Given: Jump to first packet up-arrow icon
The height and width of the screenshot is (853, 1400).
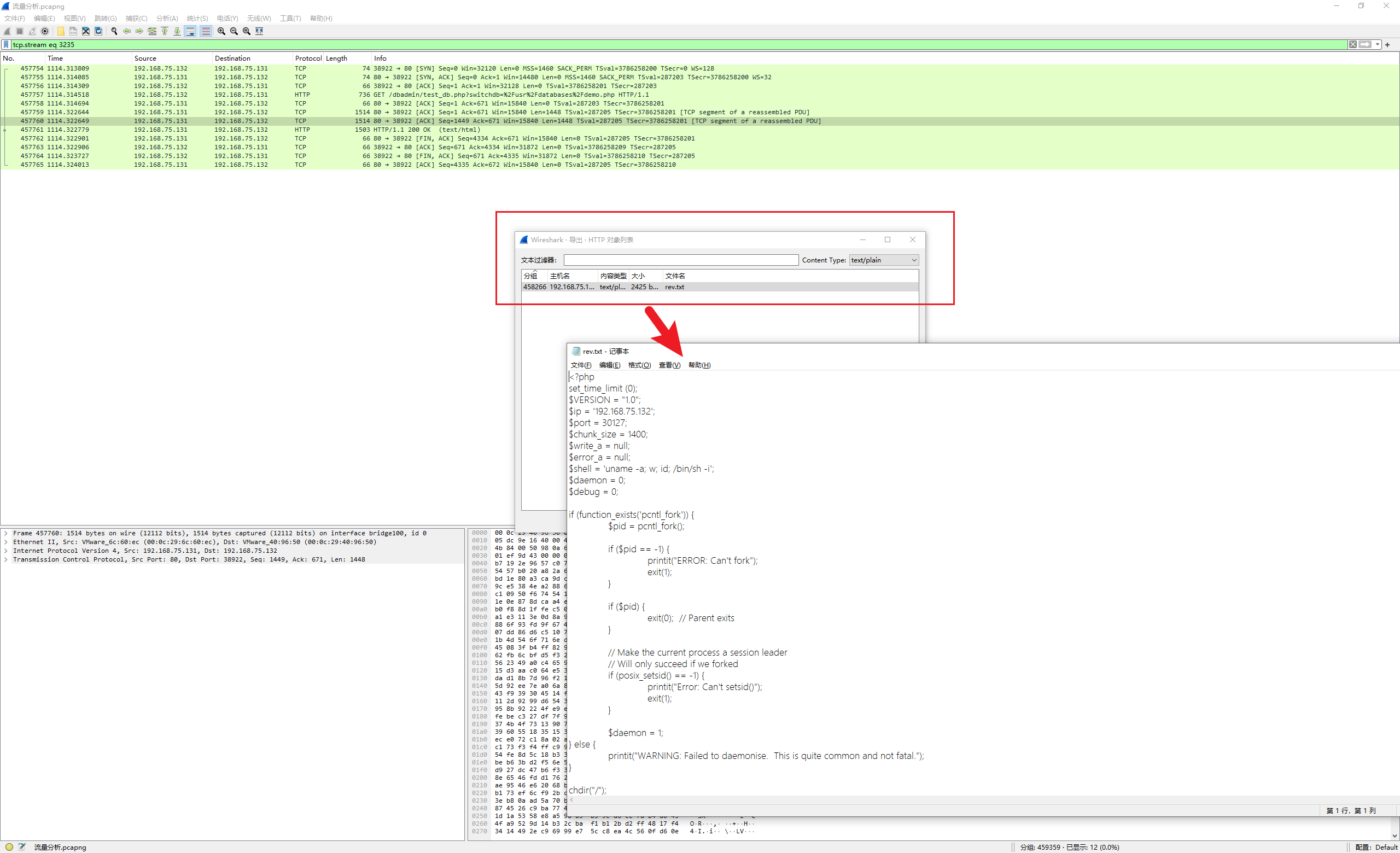Looking at the screenshot, I should [x=164, y=31].
